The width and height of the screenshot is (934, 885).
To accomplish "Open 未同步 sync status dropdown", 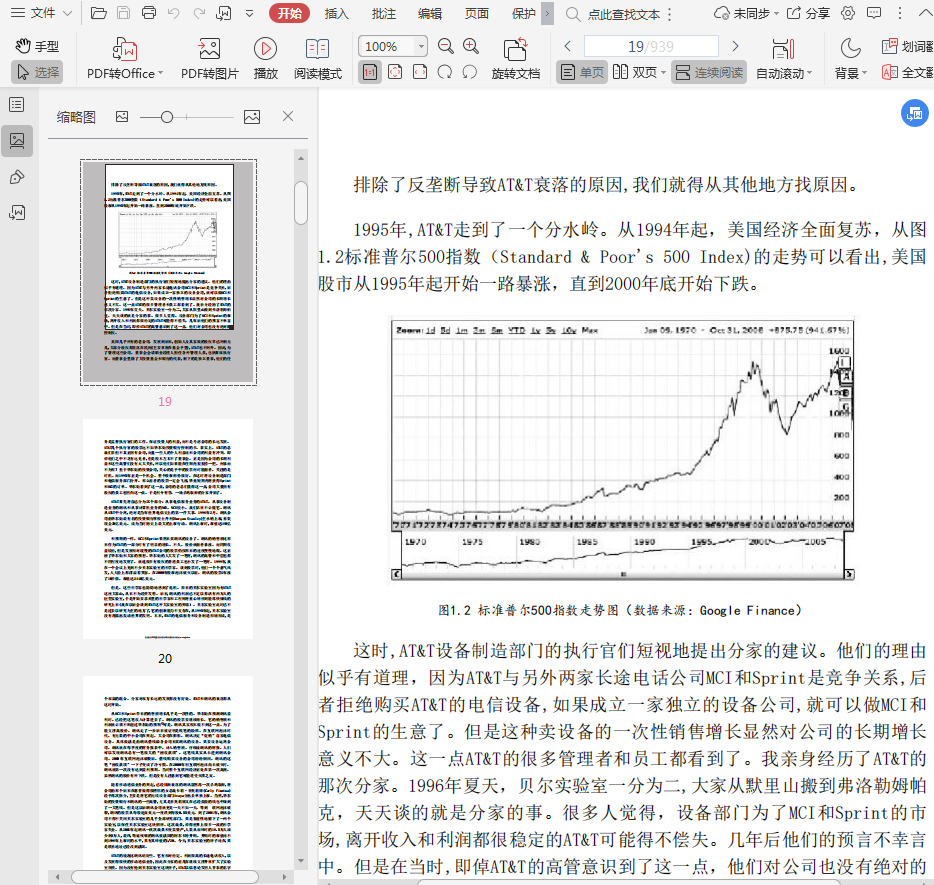I will point(776,13).
